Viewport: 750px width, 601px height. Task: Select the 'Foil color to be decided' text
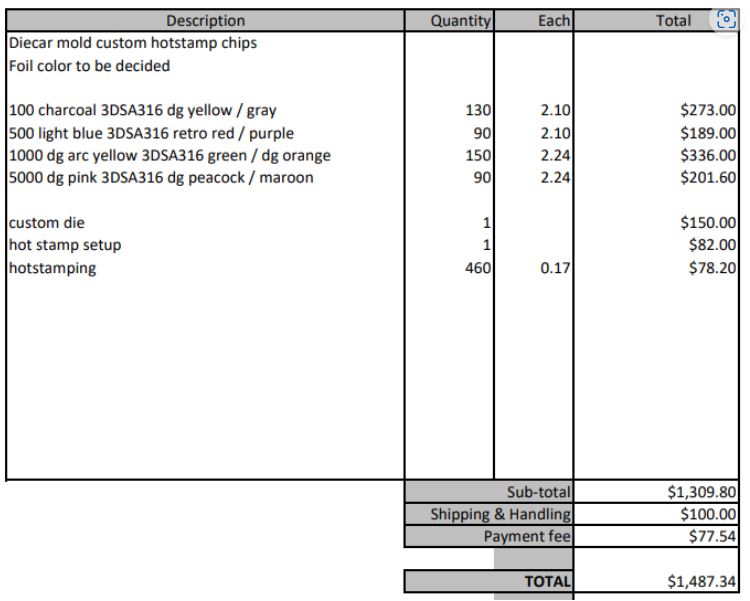(89, 66)
